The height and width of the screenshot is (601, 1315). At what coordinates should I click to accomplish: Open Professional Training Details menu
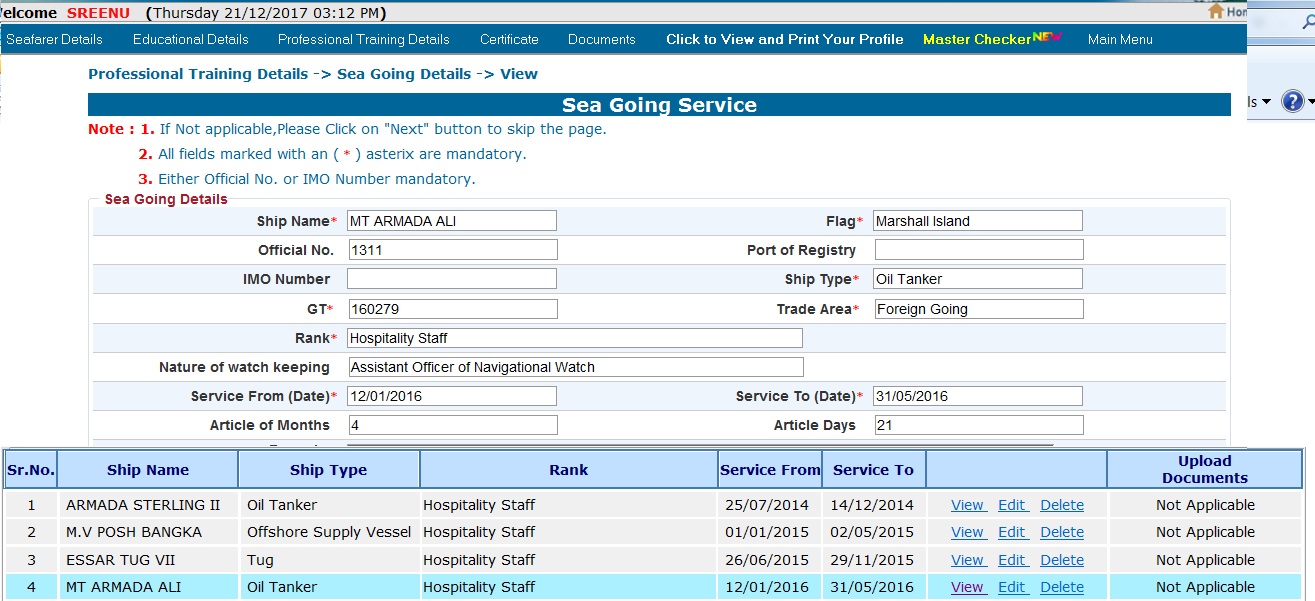[x=363, y=39]
